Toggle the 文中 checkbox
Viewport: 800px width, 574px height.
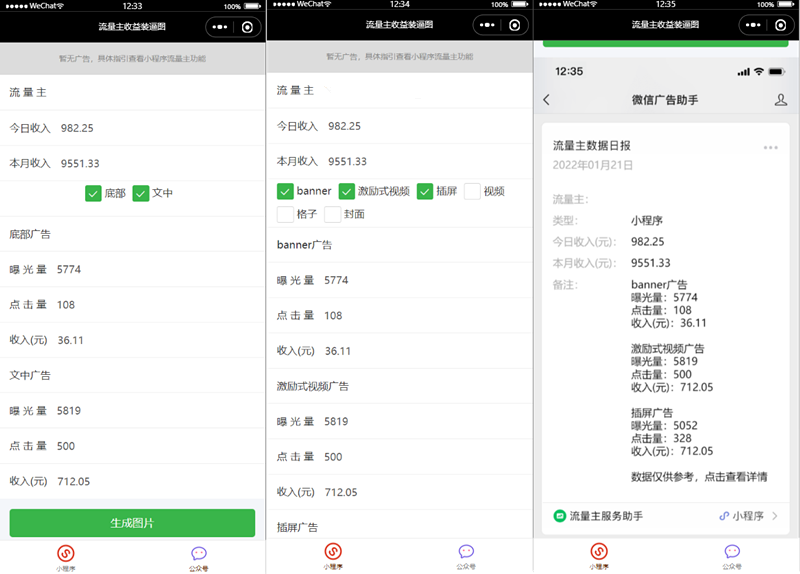pyautogui.click(x=141, y=193)
